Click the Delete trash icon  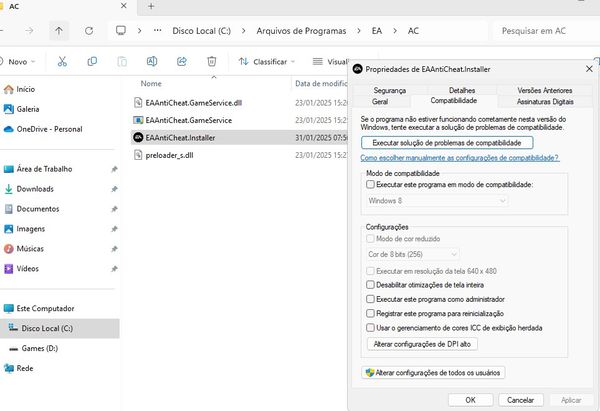pyautogui.click(x=212, y=61)
